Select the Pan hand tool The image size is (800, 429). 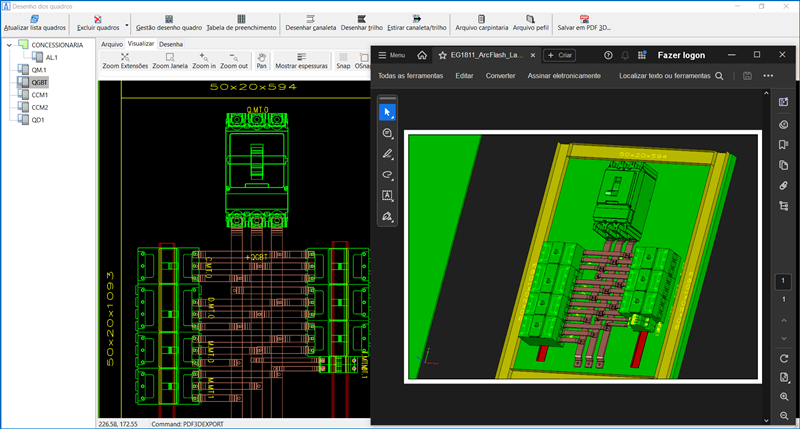(x=261, y=58)
